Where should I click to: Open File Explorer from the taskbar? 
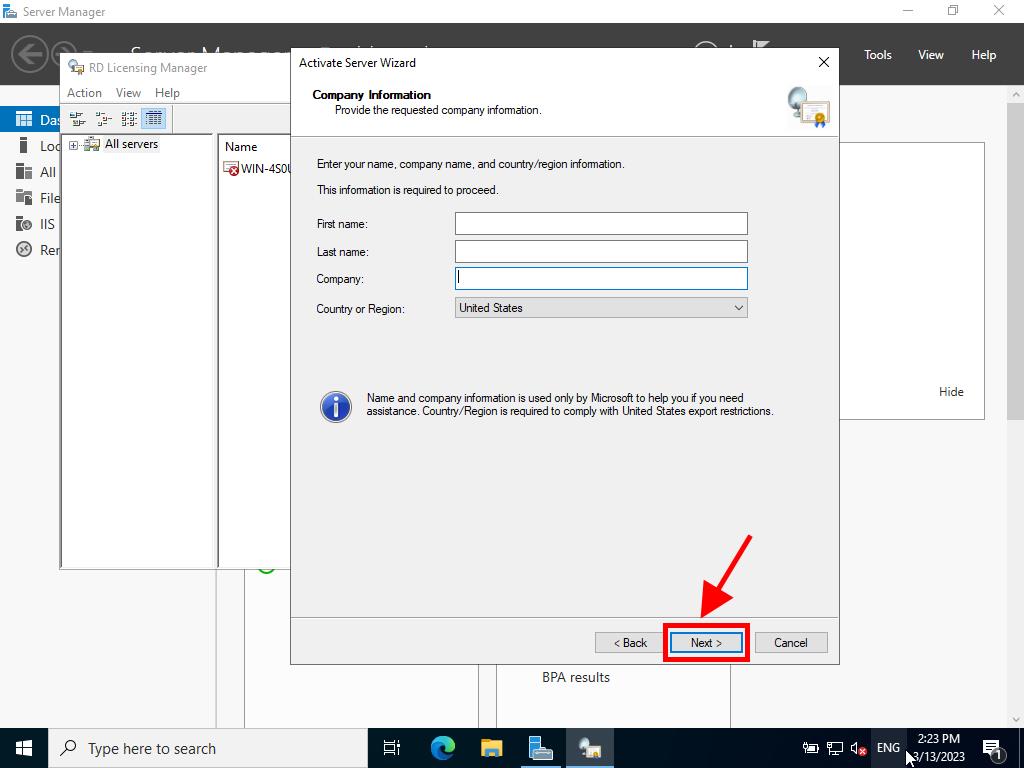[x=491, y=748]
